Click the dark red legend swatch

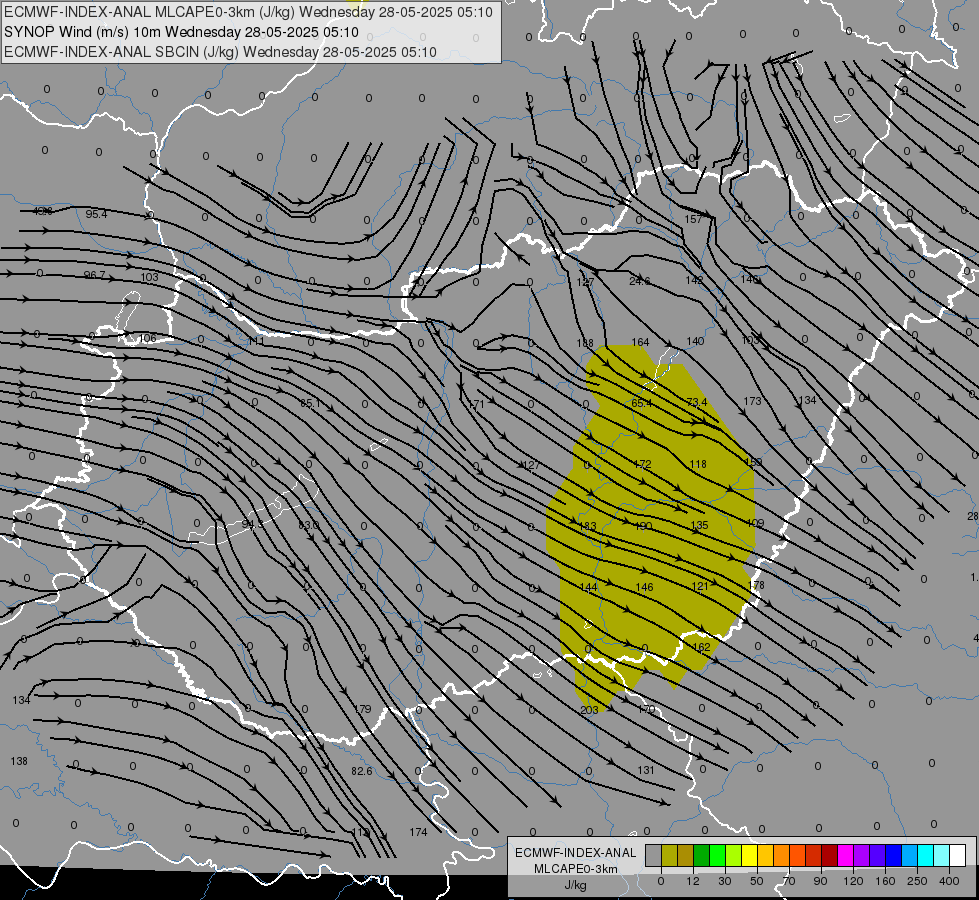pyautogui.click(x=830, y=855)
